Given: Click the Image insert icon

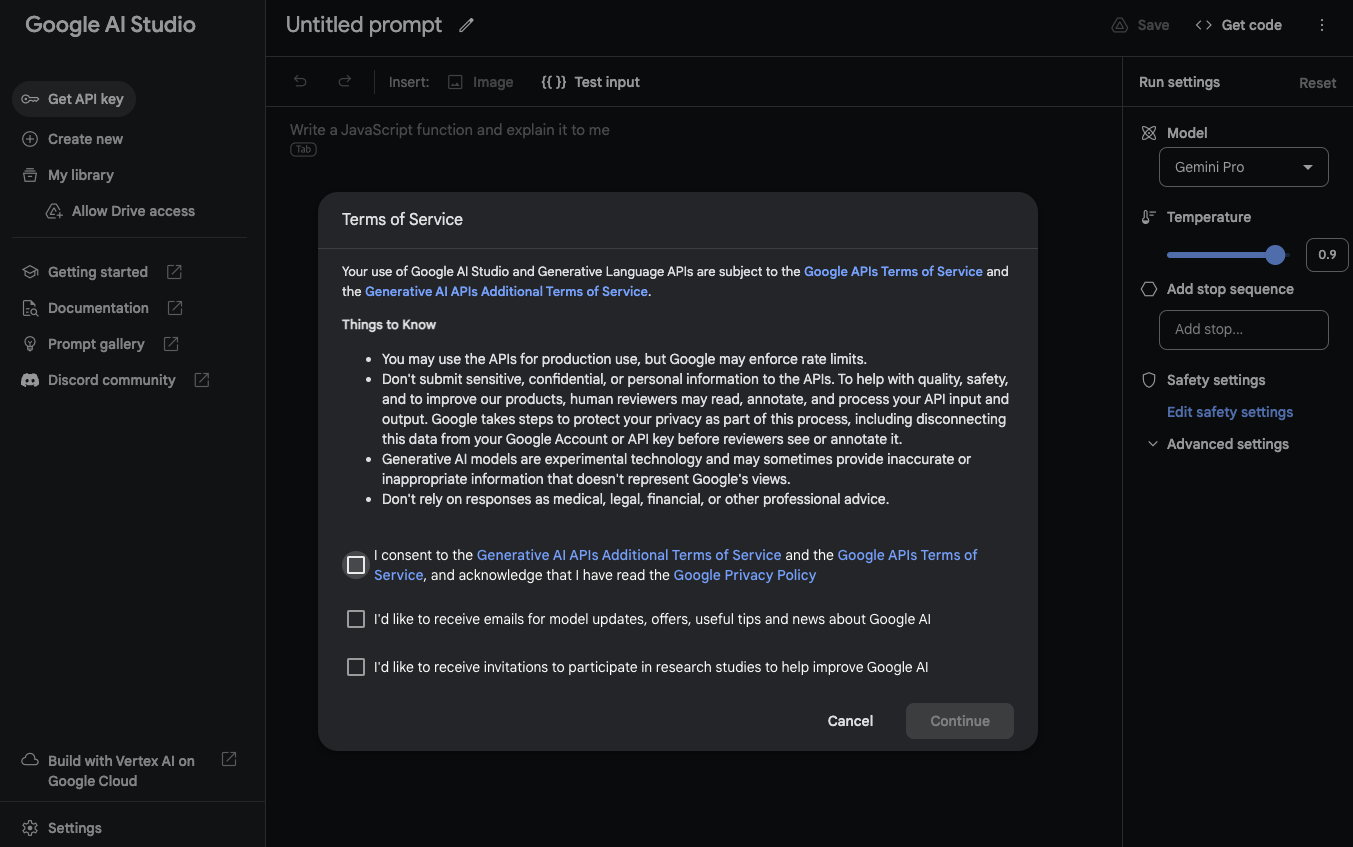Looking at the screenshot, I should pos(455,82).
